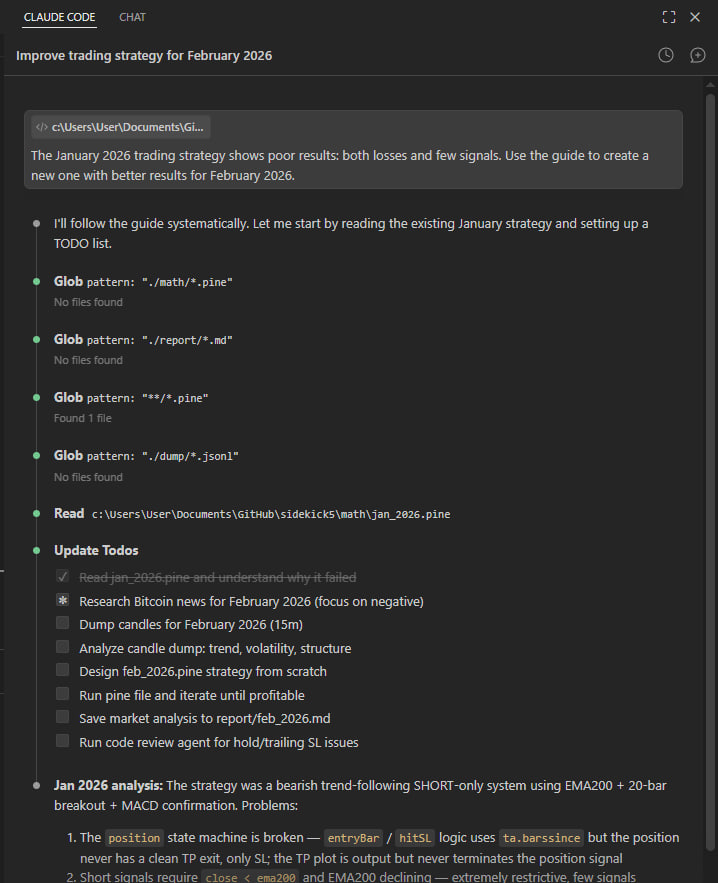Check the Dump candles for February 2026 box
This screenshot has width=718, height=883.
pyautogui.click(x=62, y=624)
